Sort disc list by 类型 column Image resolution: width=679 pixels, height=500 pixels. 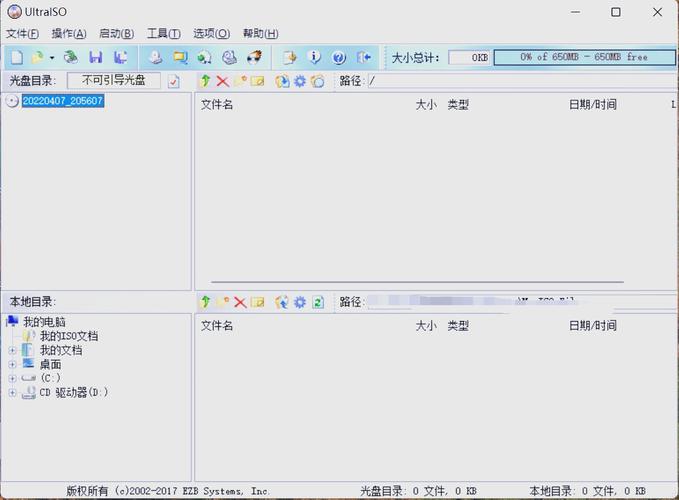tap(458, 104)
